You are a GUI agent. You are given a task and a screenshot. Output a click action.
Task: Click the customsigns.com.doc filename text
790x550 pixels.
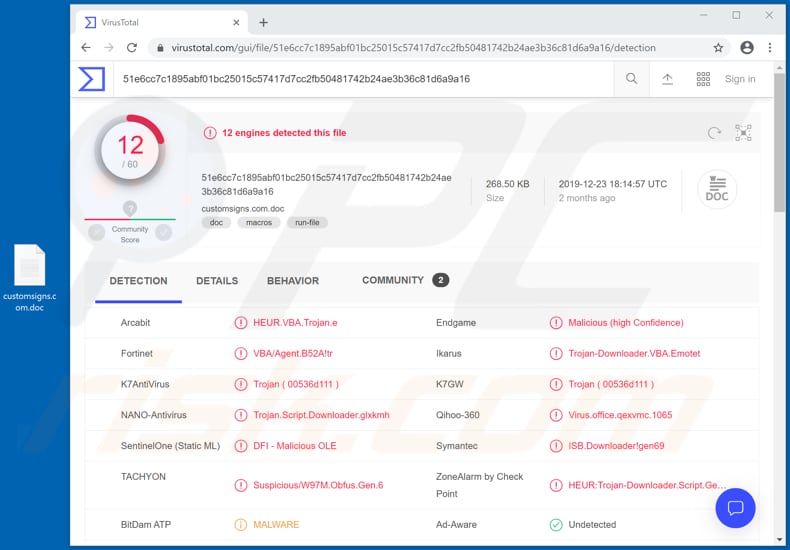(243, 209)
